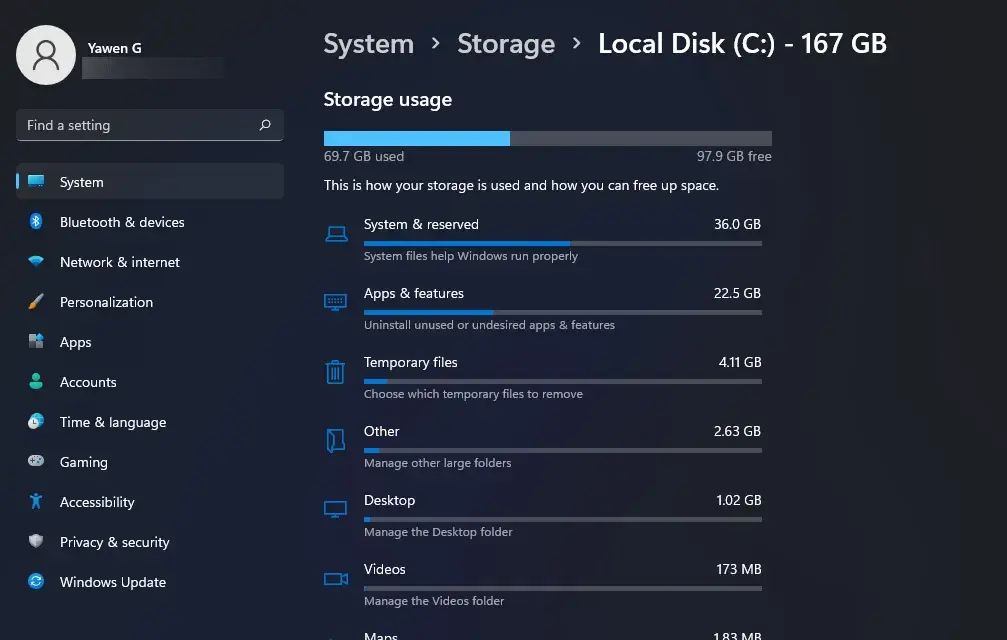1007x640 pixels.
Task: Open the System category in sidebar
Action: pyautogui.click(x=150, y=182)
